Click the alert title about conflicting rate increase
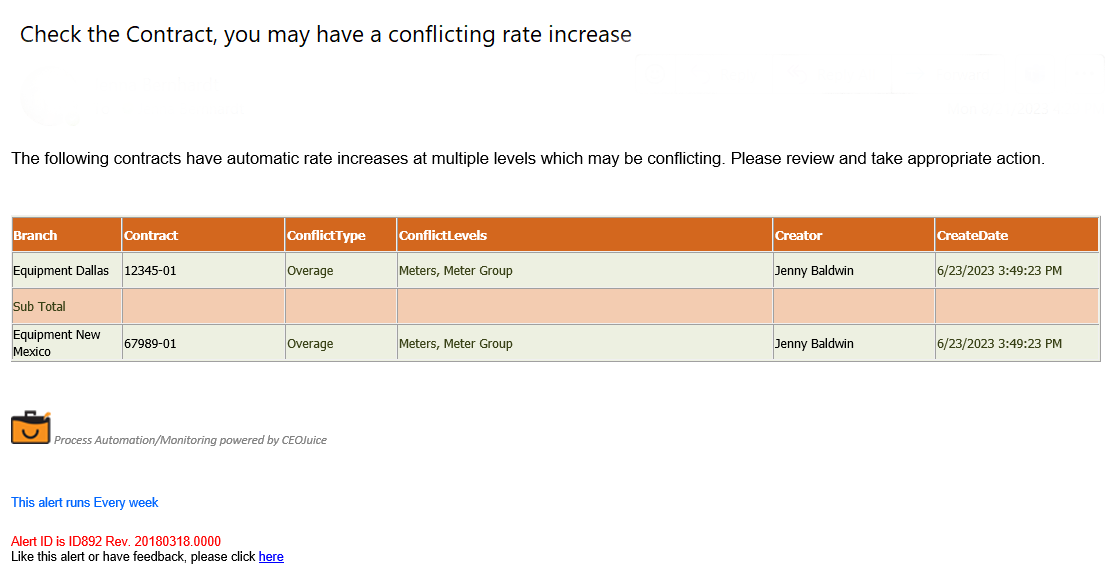 tap(325, 35)
